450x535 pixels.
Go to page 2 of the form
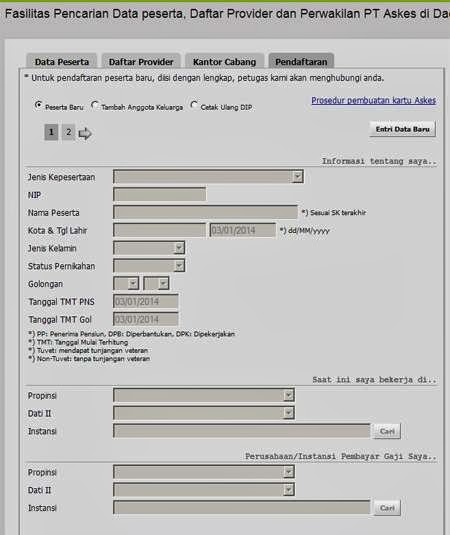(69, 132)
